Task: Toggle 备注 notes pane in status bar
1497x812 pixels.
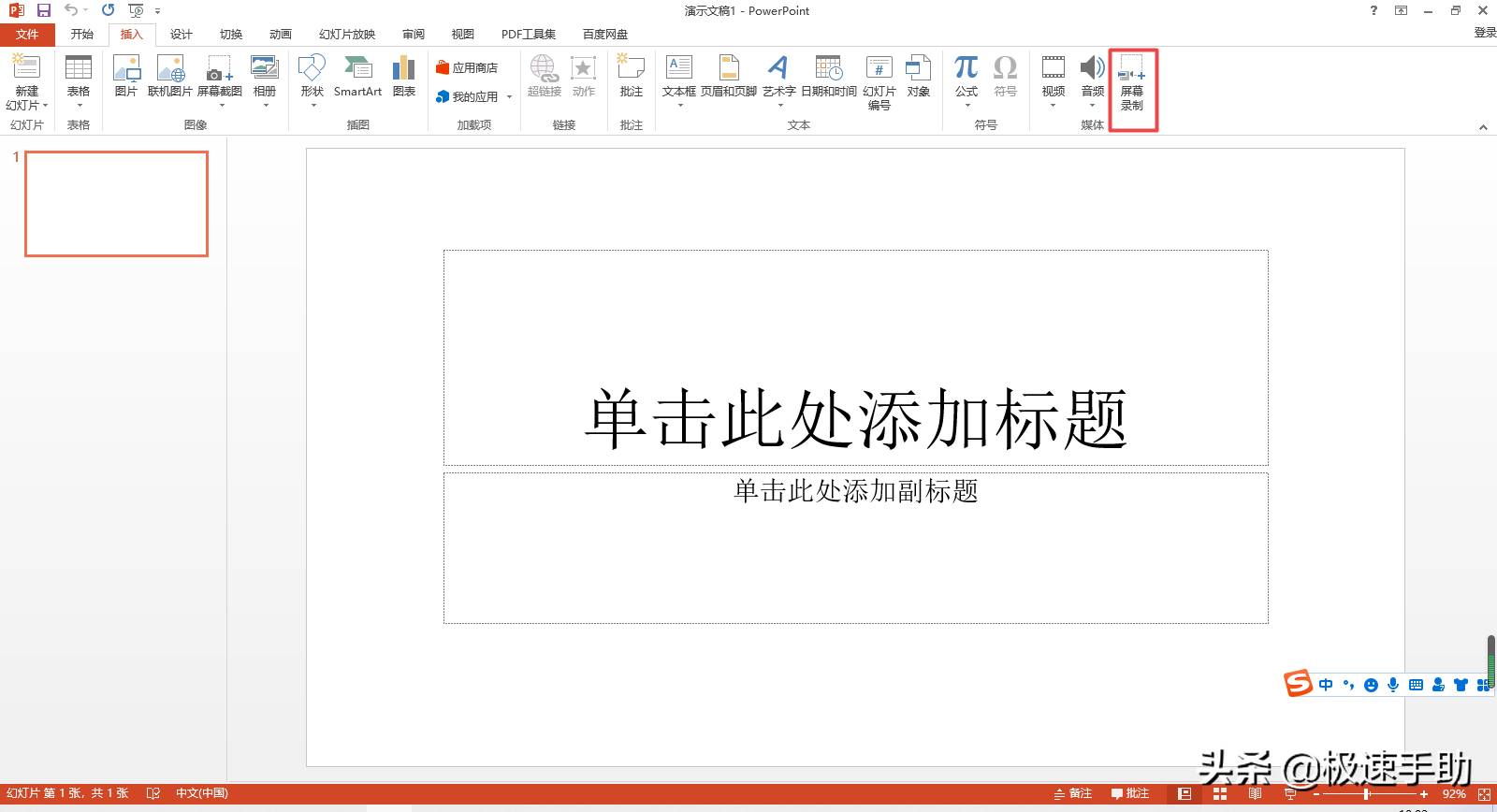Action: click(1073, 793)
